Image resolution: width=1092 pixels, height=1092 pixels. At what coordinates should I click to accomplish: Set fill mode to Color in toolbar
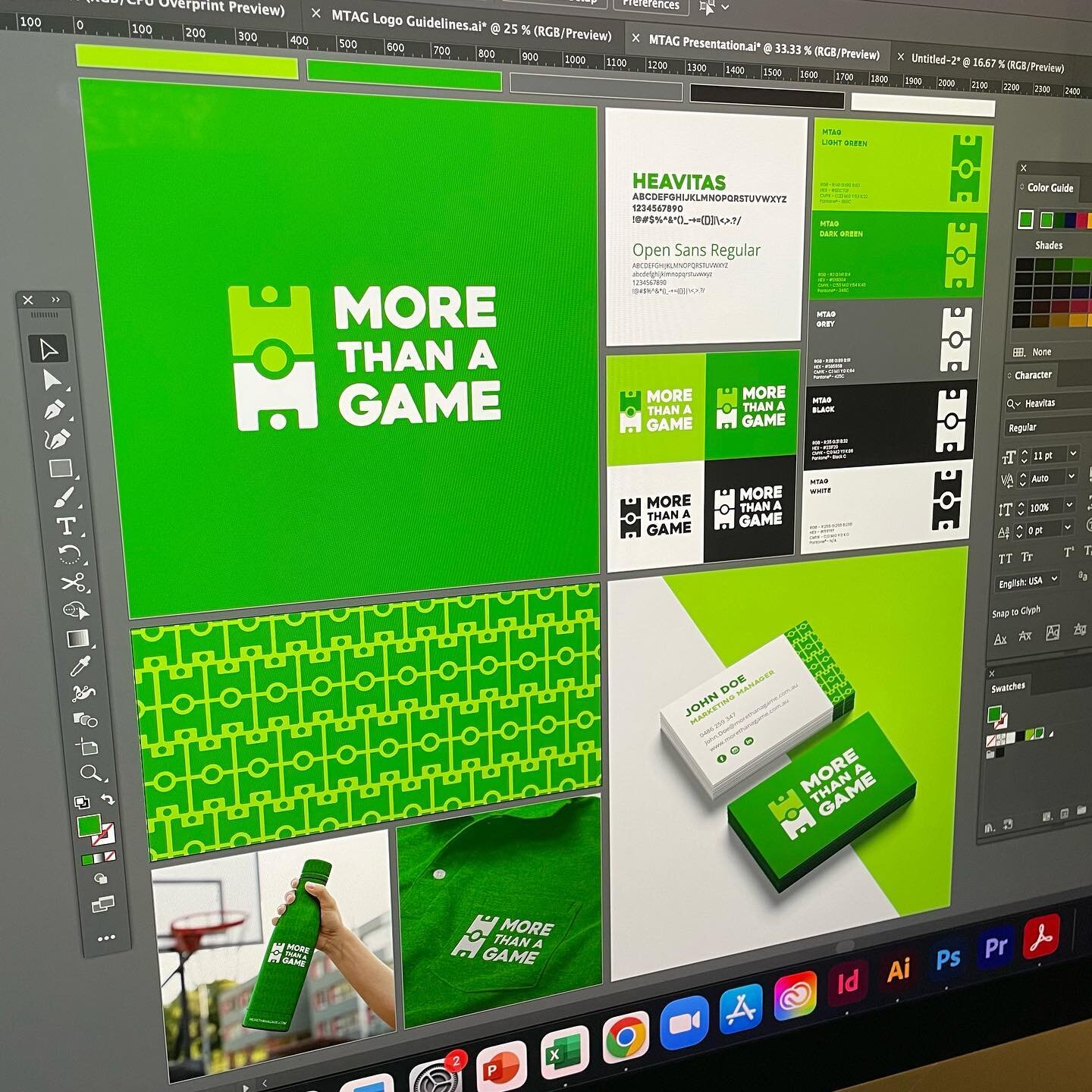tap(87, 860)
